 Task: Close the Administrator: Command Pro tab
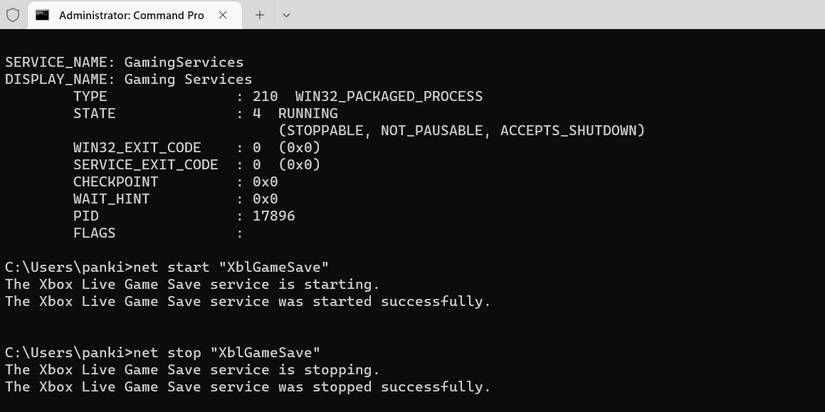pos(224,15)
